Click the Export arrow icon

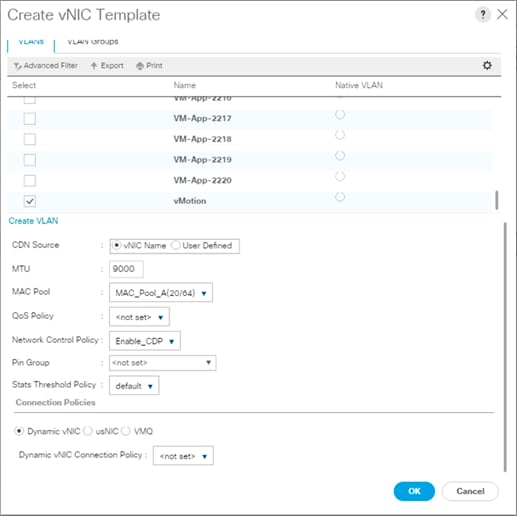click(x=94, y=66)
